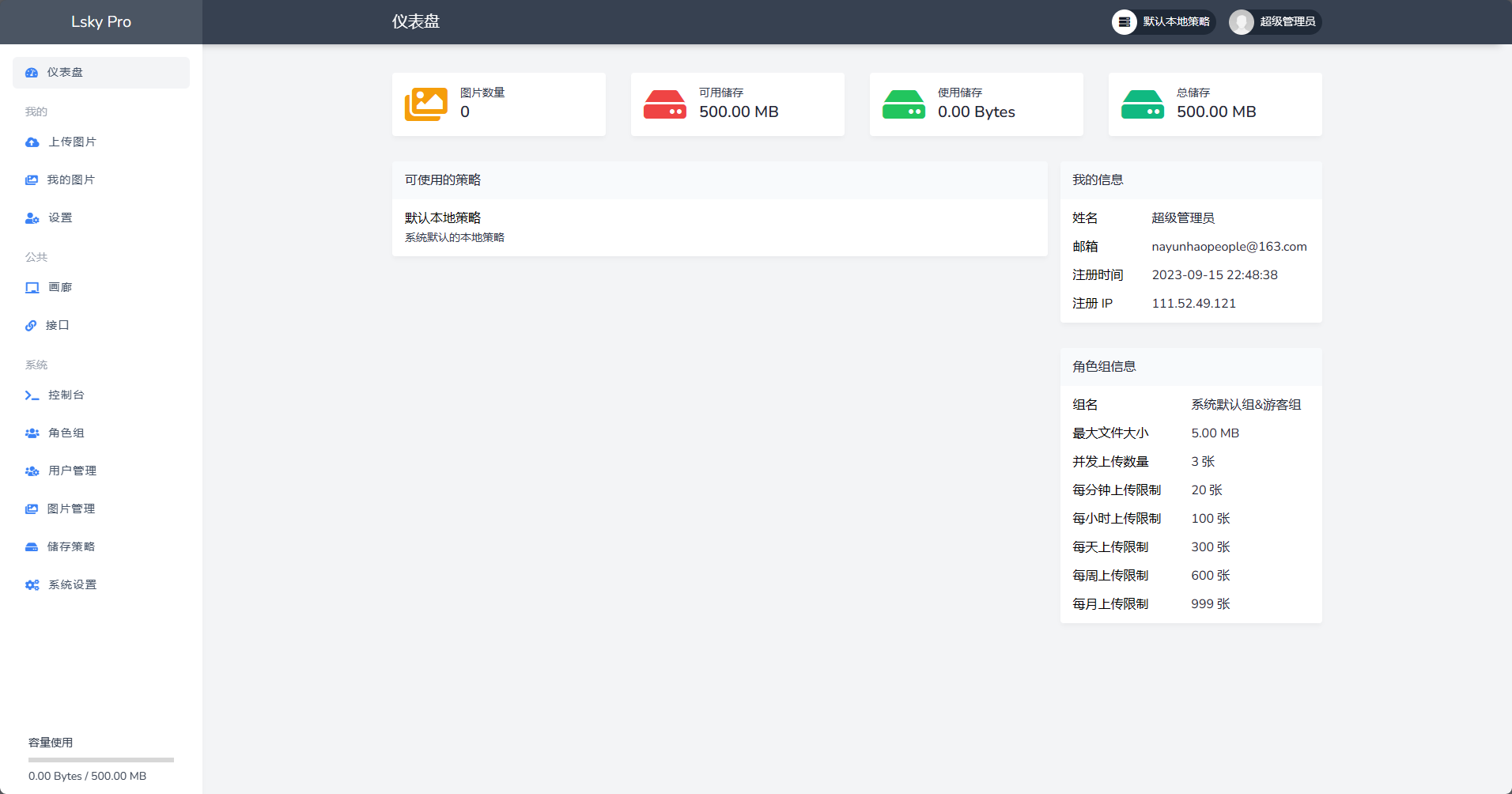
Task: Click the 0.00 Bytes / 500.00 MB text
Action: click(x=87, y=777)
